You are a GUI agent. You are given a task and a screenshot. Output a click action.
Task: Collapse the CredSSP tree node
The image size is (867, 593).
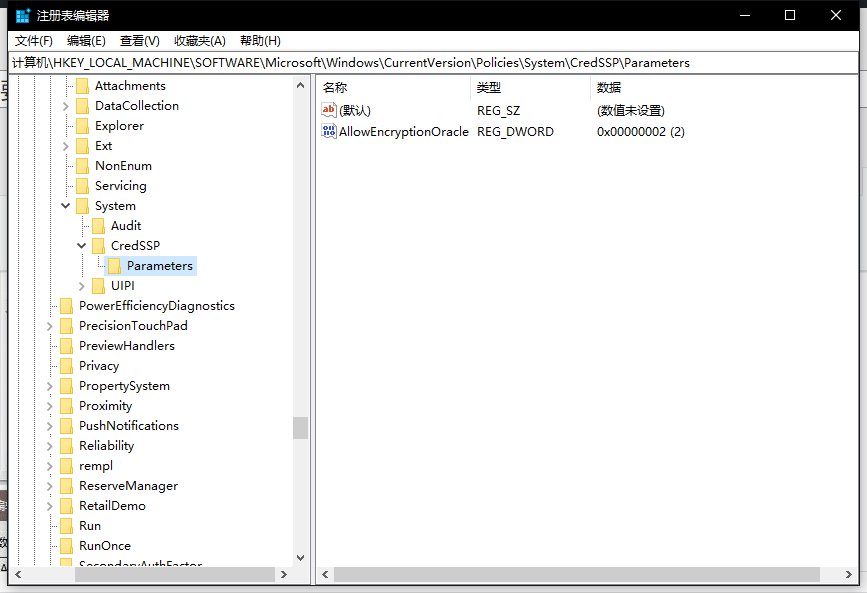point(82,246)
